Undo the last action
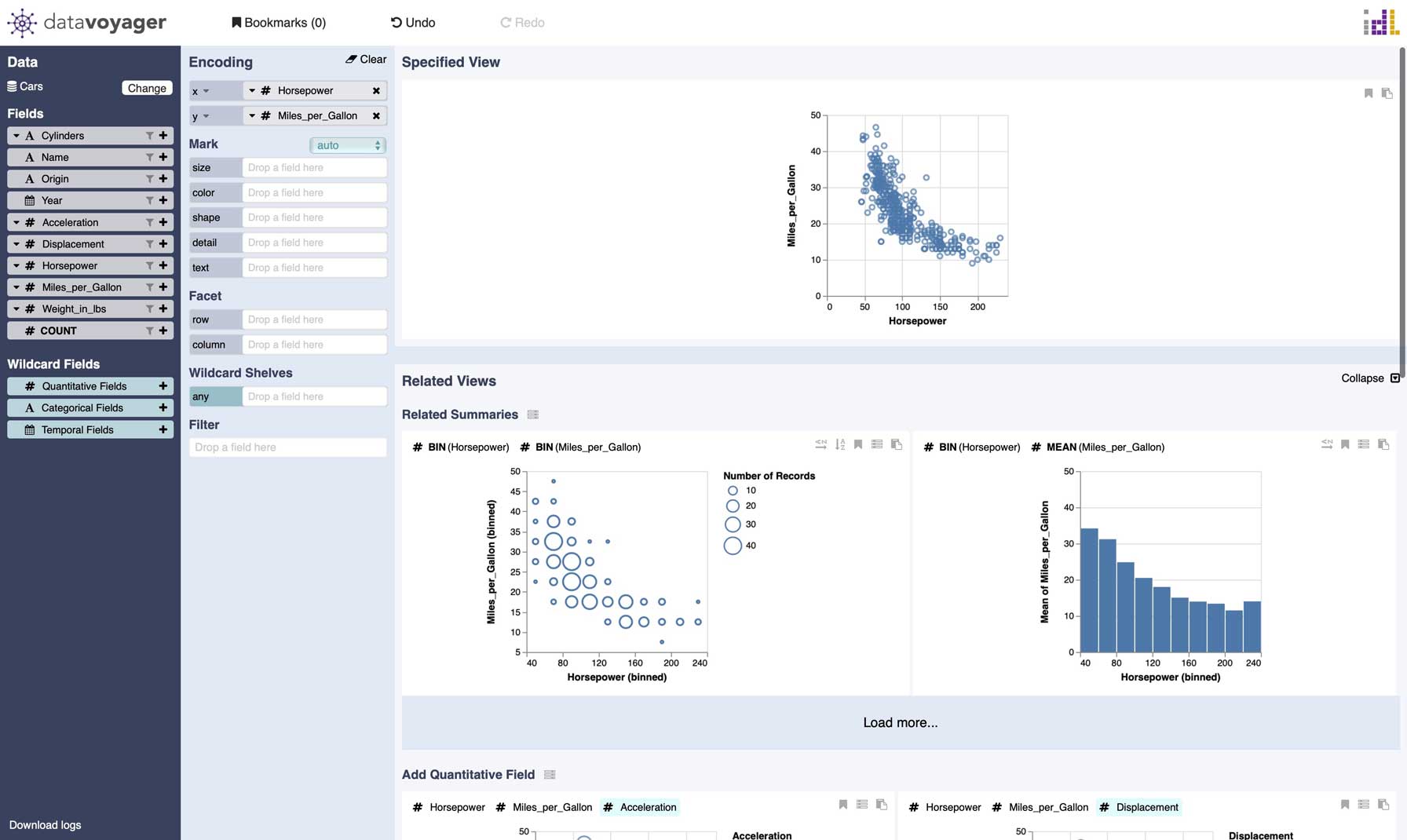 point(413,23)
